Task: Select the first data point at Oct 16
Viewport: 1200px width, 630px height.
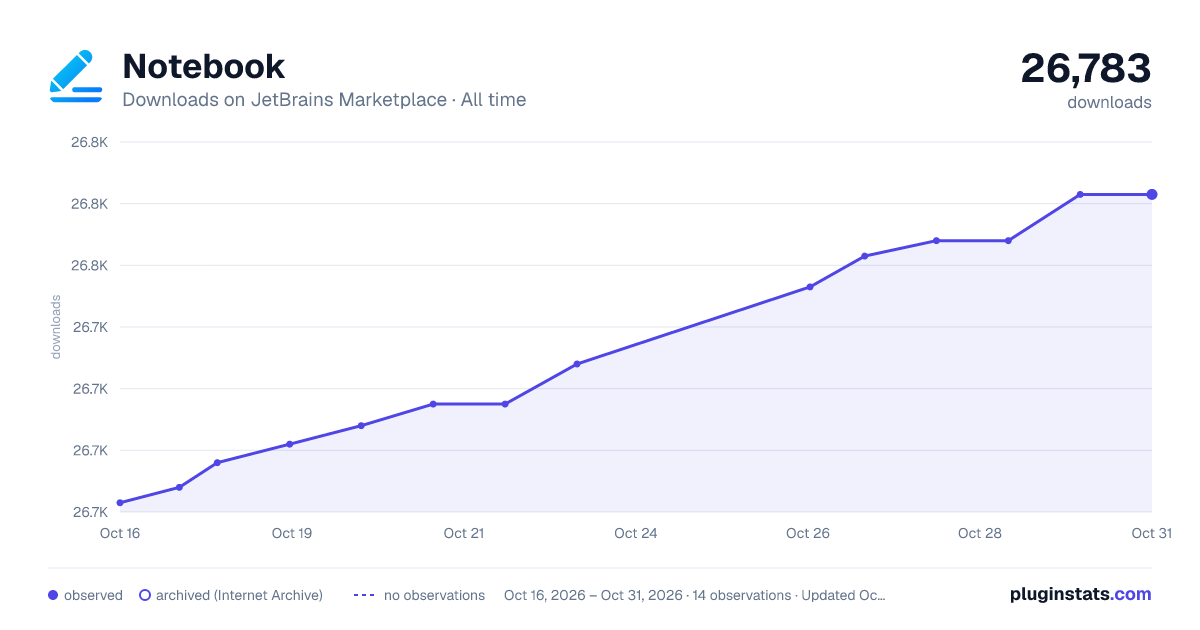Action: 120,503
